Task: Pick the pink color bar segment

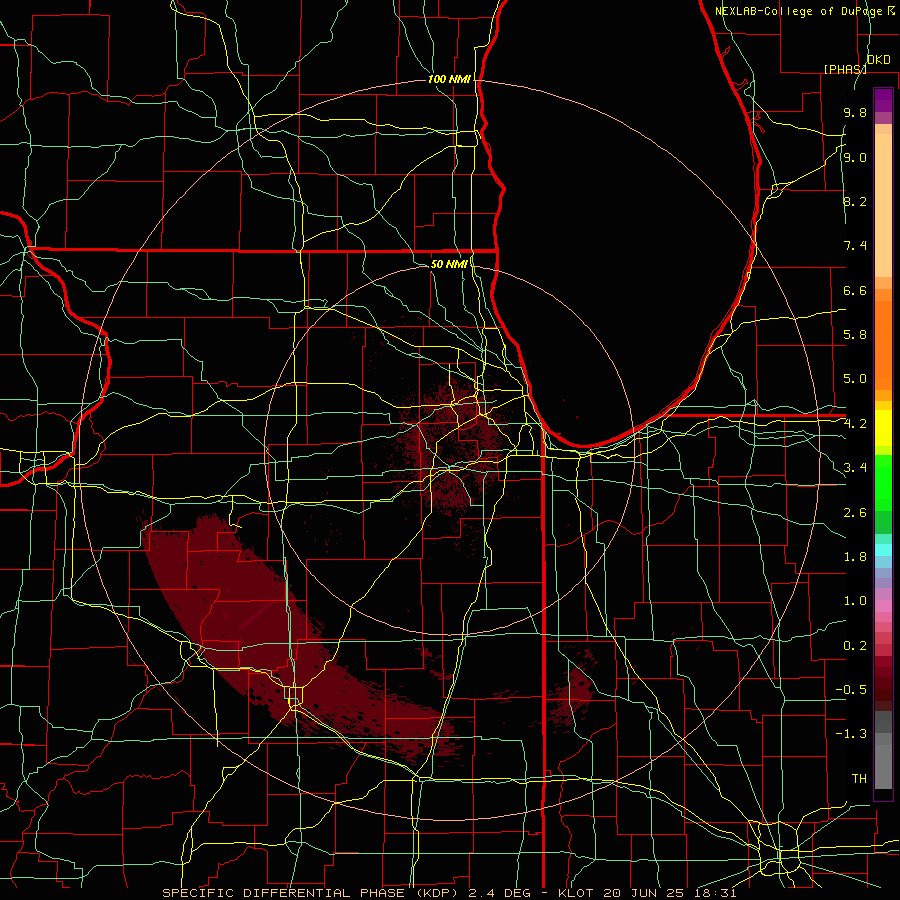Action: 883,606
